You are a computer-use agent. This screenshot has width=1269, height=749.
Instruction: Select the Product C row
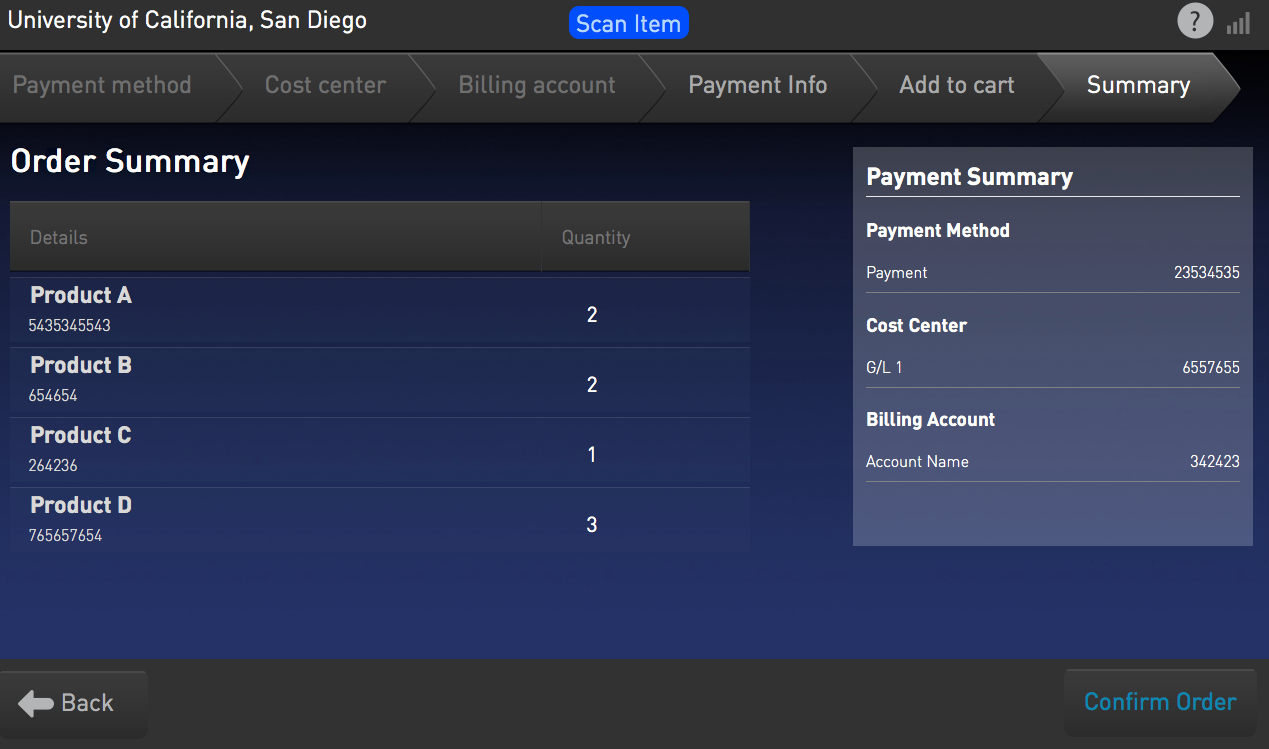380,453
